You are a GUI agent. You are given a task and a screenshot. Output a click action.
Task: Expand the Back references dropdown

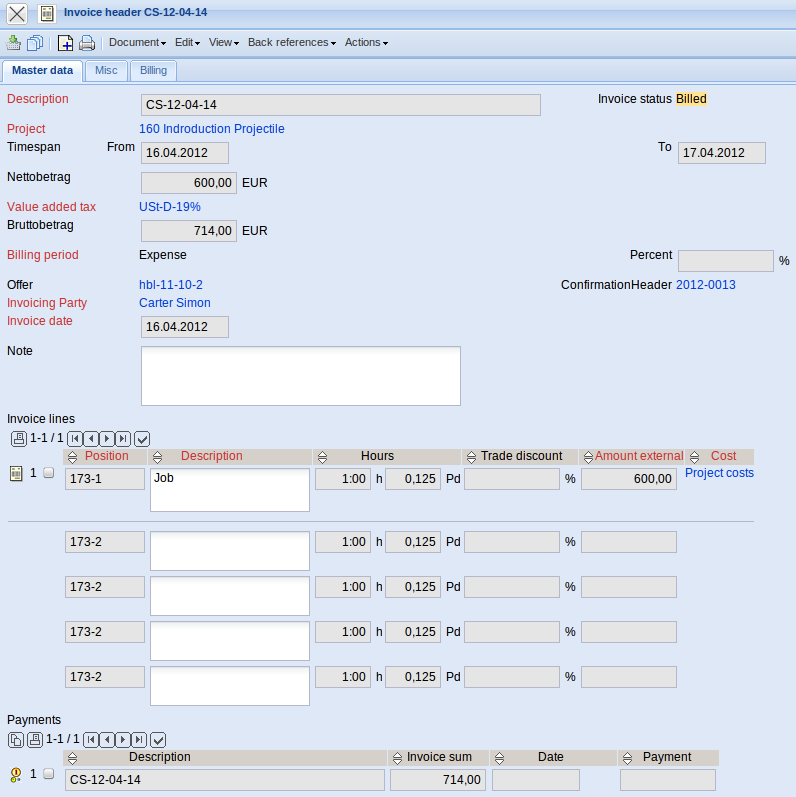(x=292, y=43)
